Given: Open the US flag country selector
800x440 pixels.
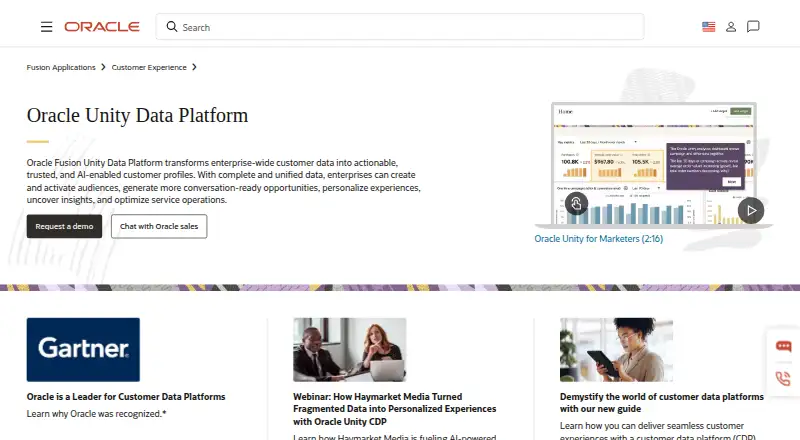Looking at the screenshot, I should tap(708, 27).
